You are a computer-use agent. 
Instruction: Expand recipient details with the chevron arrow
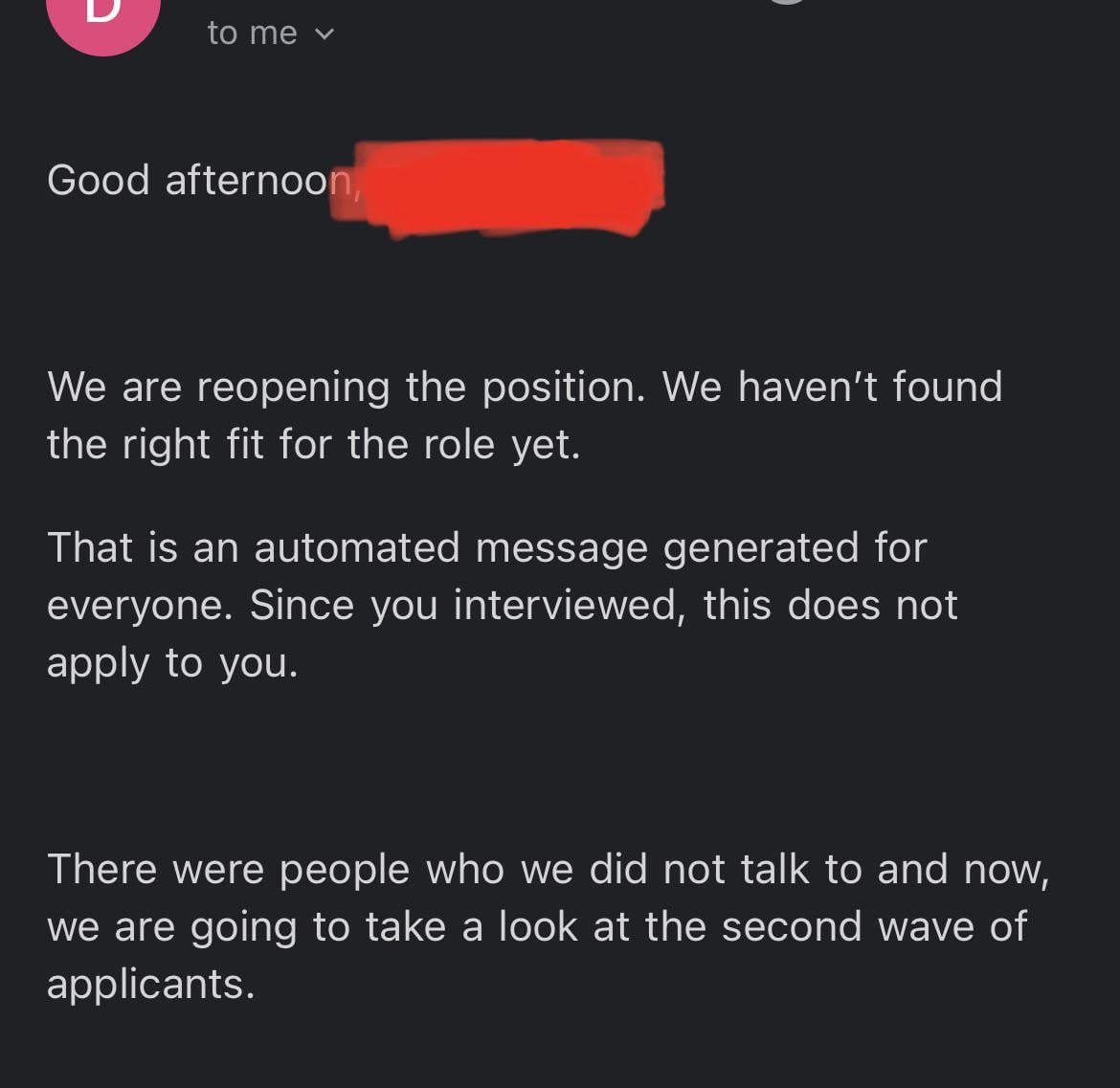pyautogui.click(x=325, y=34)
